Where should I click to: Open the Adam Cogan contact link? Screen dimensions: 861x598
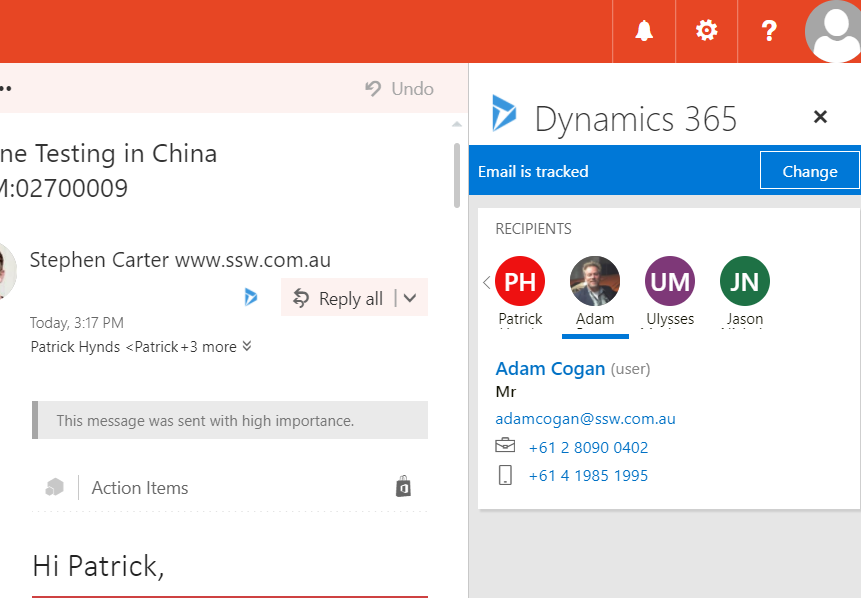pos(550,368)
